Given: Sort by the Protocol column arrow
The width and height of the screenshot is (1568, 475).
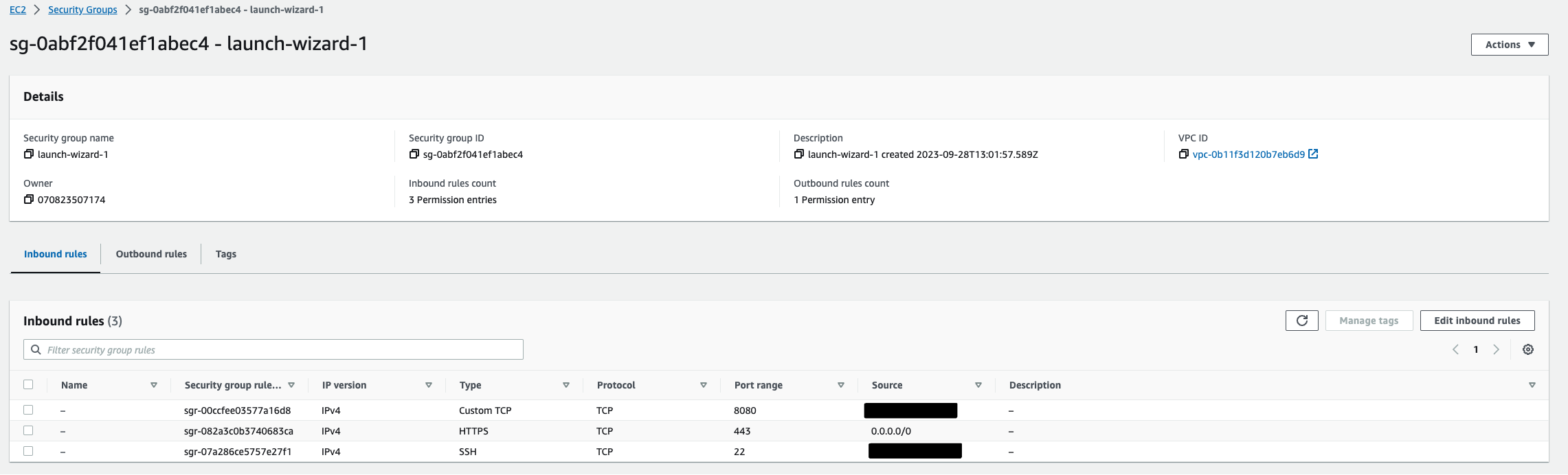Looking at the screenshot, I should click(x=703, y=385).
